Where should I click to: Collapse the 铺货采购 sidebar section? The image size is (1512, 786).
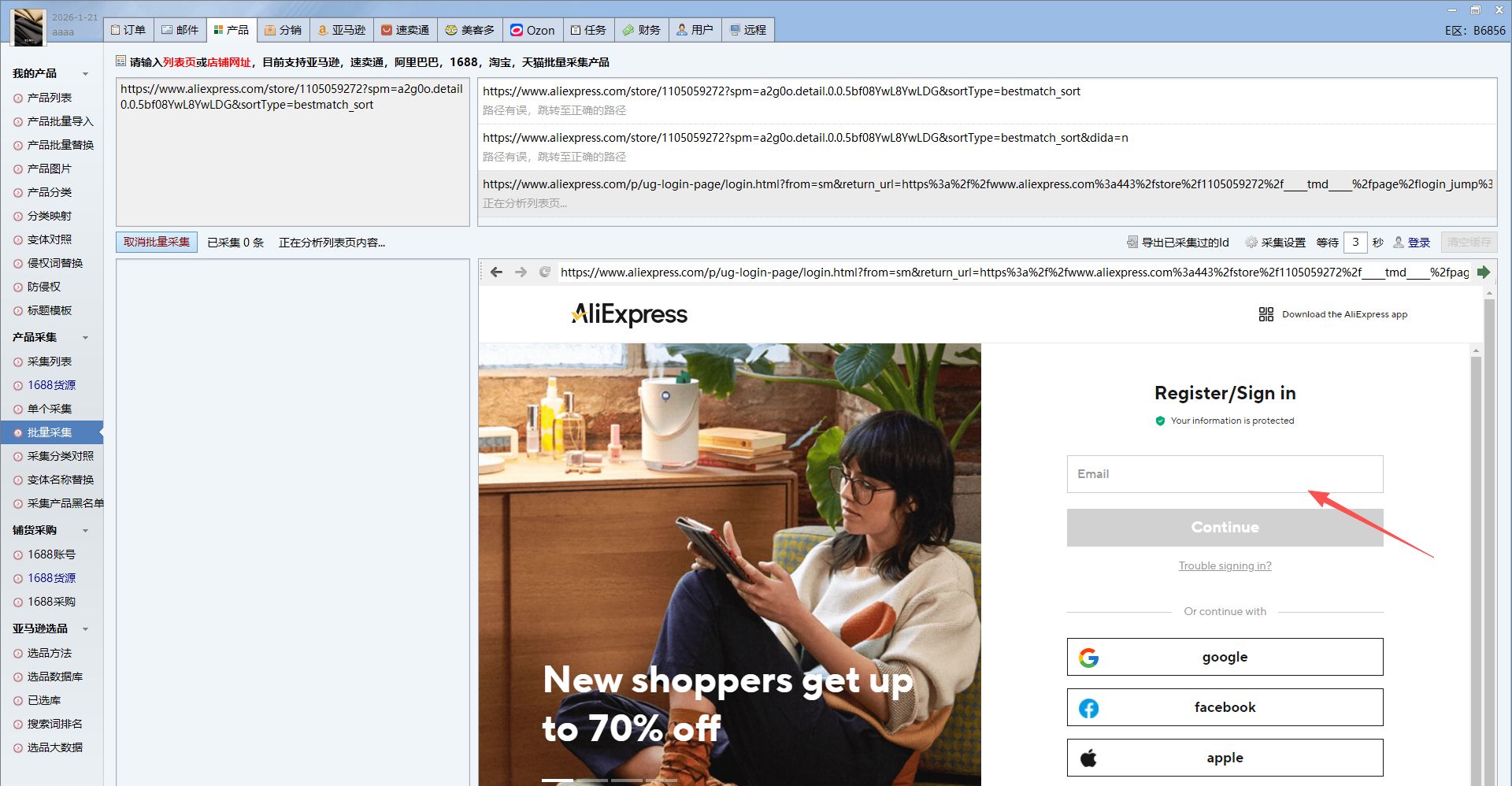[85, 531]
